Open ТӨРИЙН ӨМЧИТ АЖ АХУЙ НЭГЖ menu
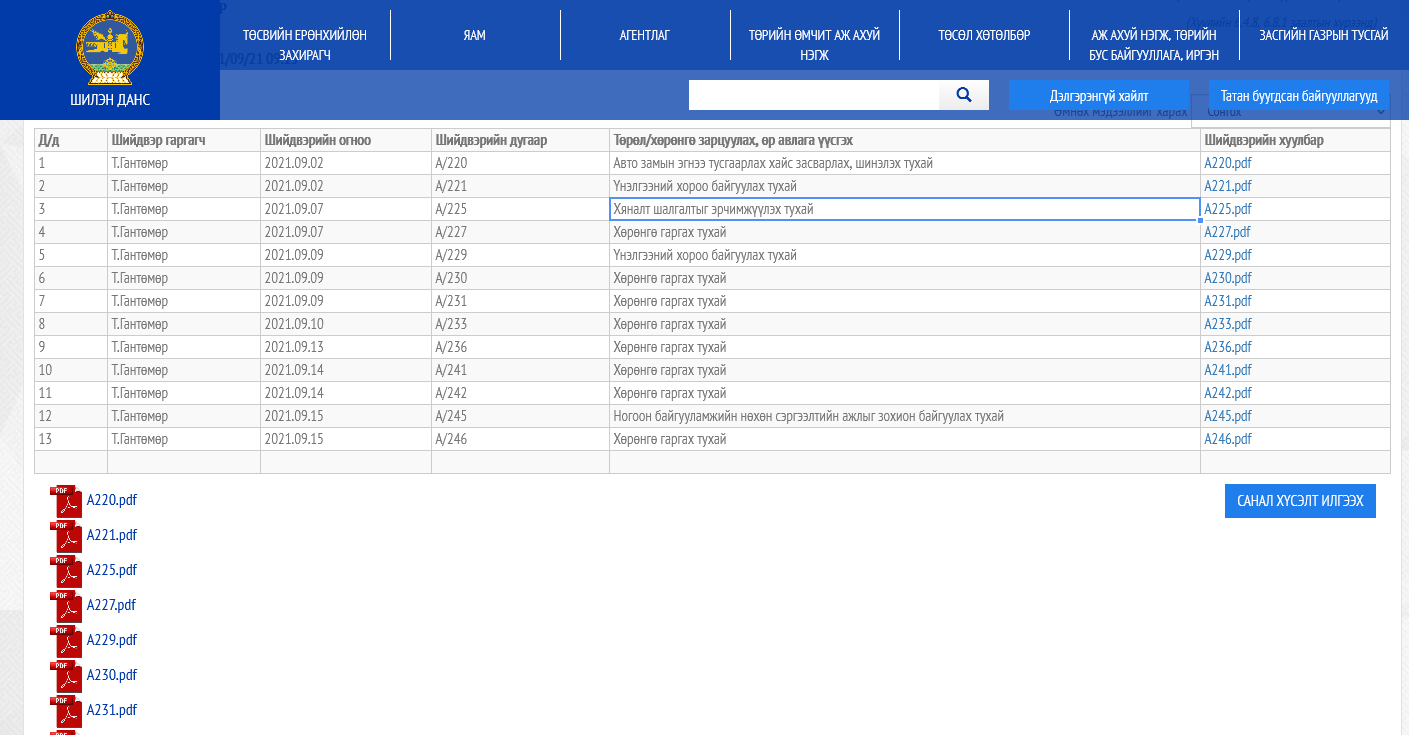 click(815, 45)
